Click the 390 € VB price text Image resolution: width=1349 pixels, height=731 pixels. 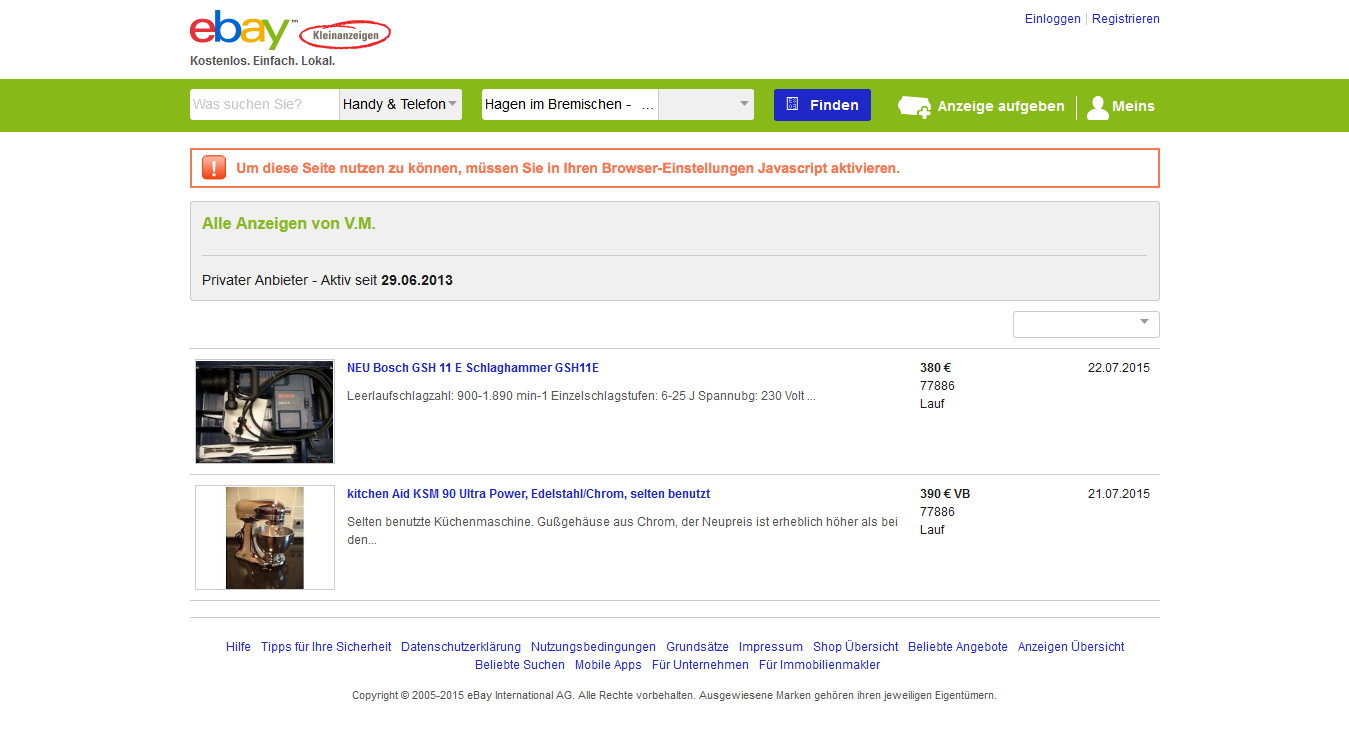(945, 494)
